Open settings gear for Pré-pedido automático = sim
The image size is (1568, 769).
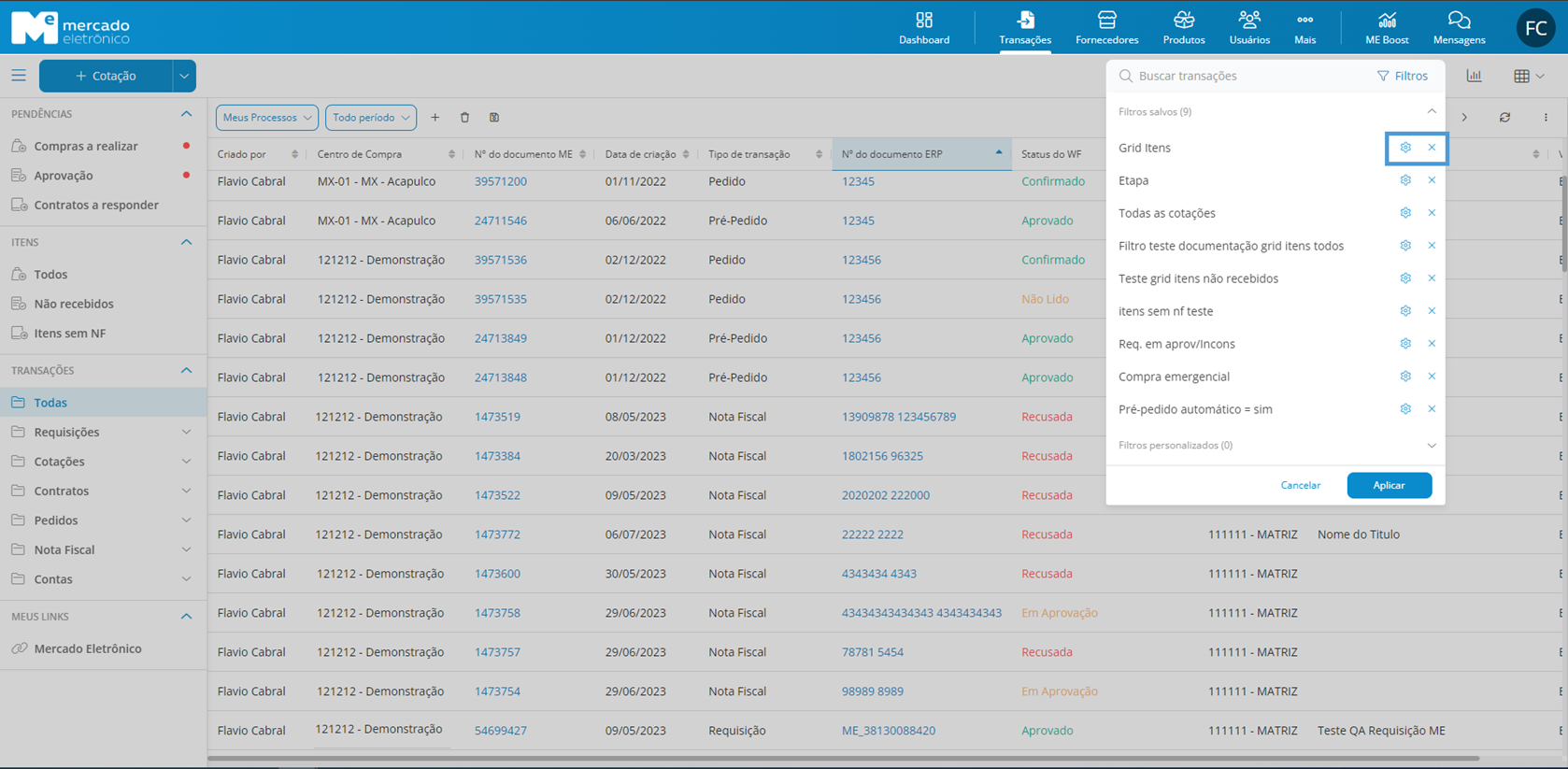[x=1405, y=409]
